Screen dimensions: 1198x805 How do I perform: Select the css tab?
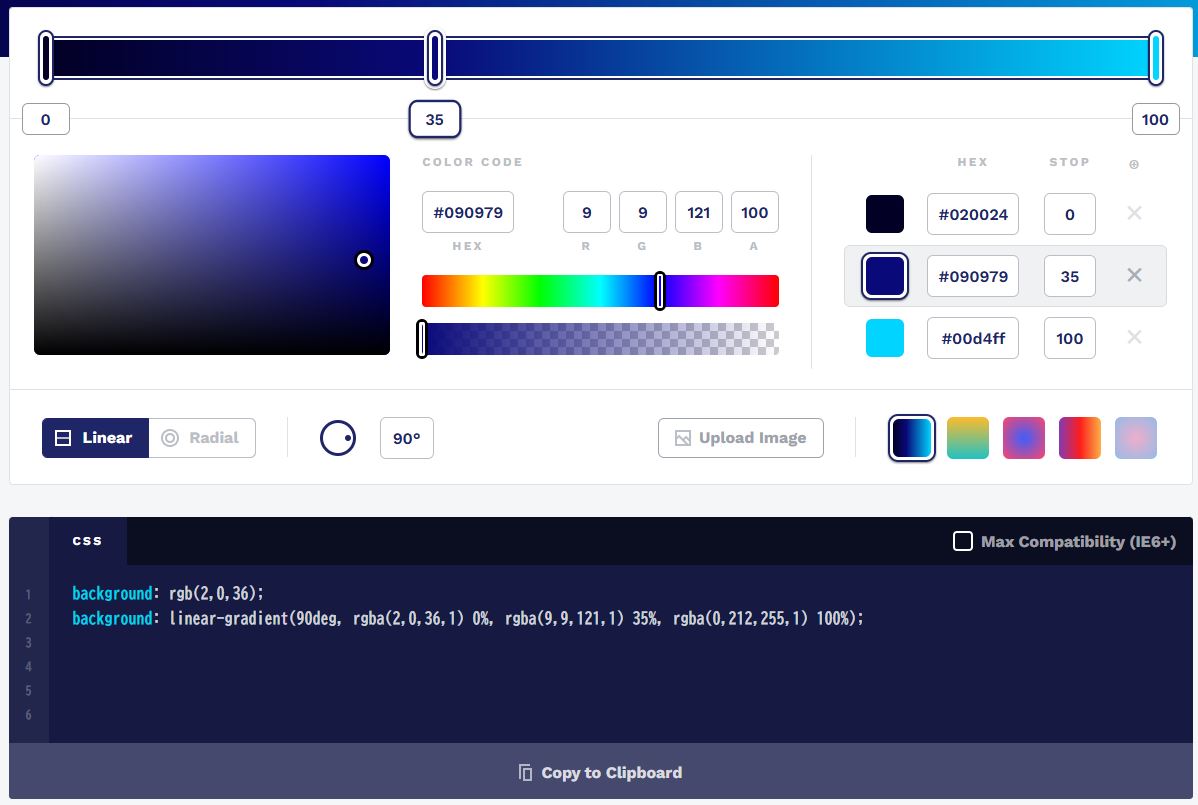pos(88,540)
